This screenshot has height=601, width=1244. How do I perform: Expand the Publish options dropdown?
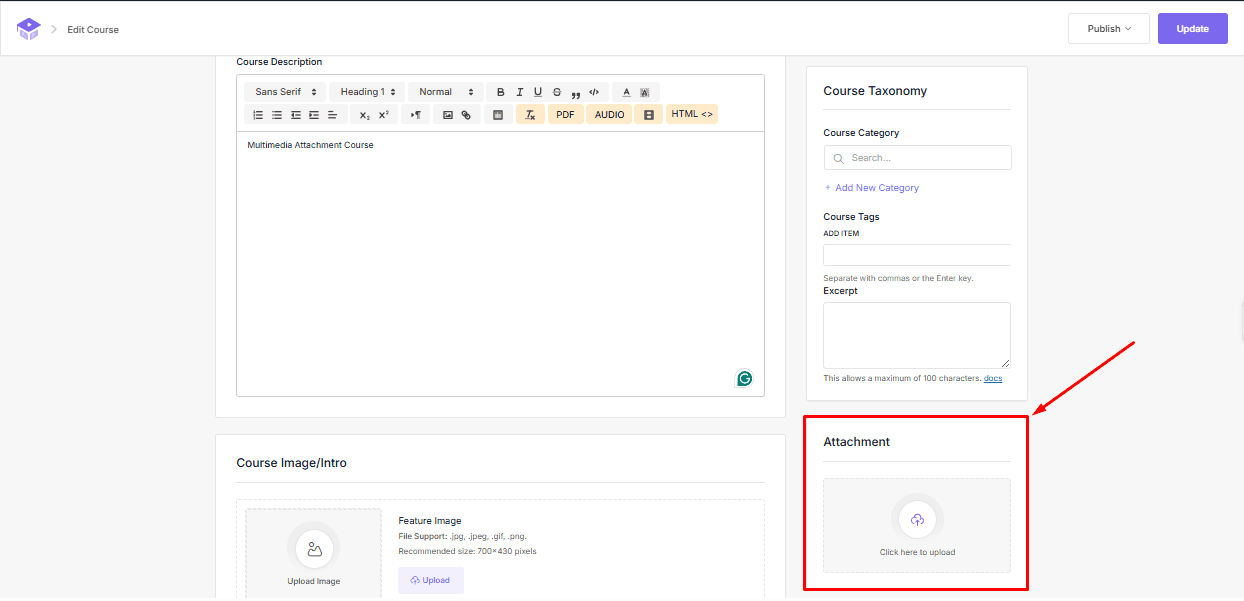(x=1108, y=28)
